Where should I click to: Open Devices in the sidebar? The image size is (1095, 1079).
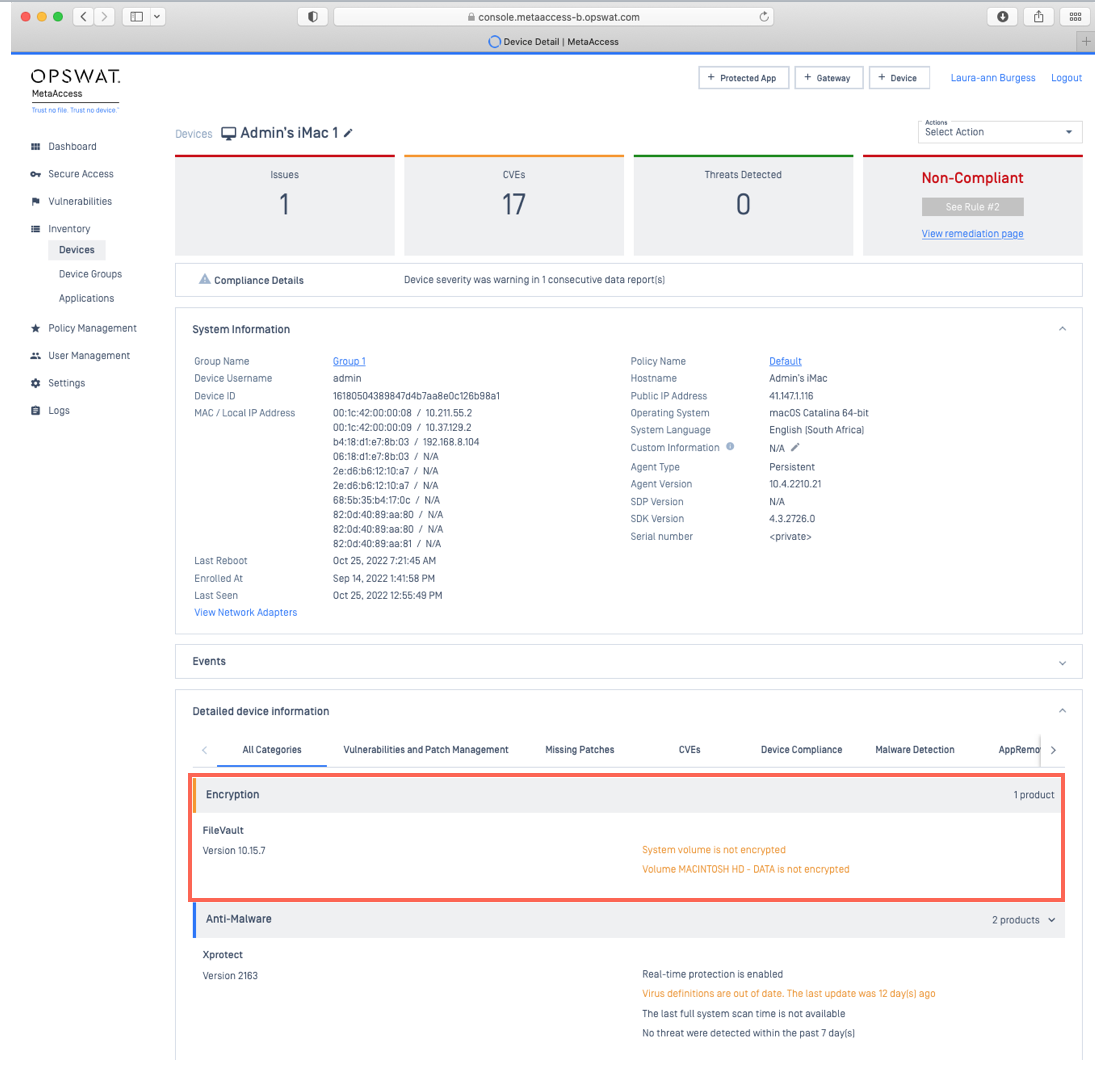click(x=77, y=250)
